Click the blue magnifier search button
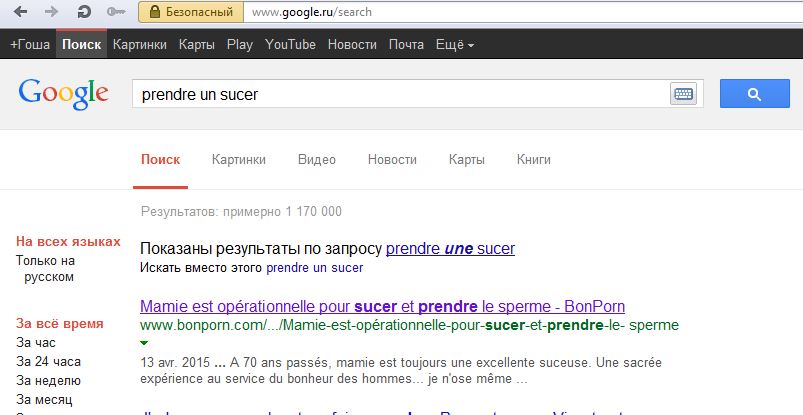This screenshot has height=415, width=803. pos(754,94)
